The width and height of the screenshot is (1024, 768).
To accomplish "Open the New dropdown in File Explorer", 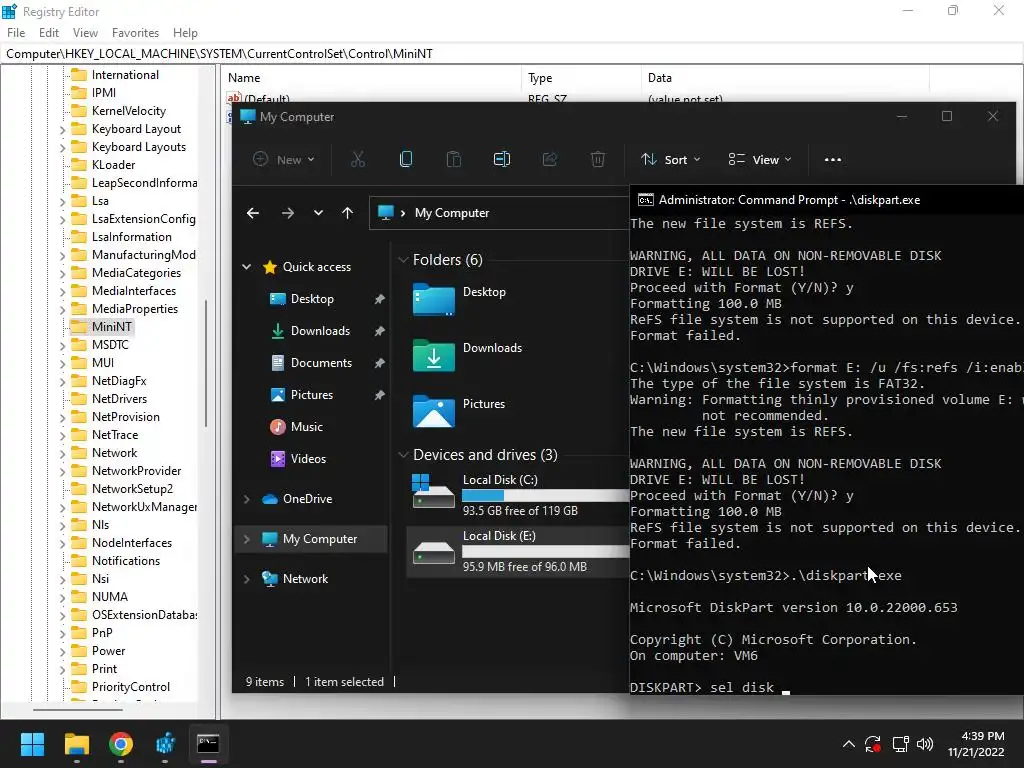I will pos(283,159).
